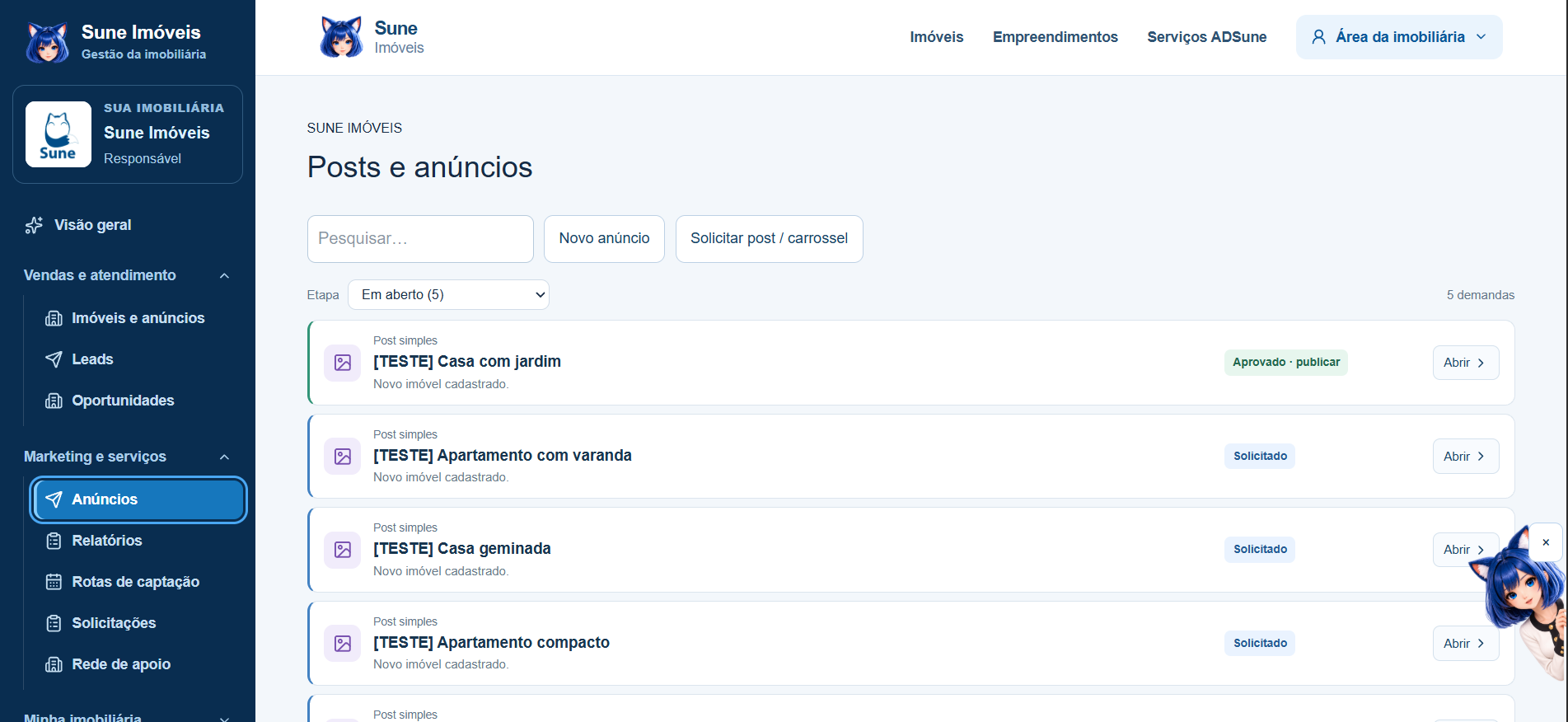Click the Sune cat-girl logo in the sidebar header
Screen dimensions: 1568x722
[47, 42]
